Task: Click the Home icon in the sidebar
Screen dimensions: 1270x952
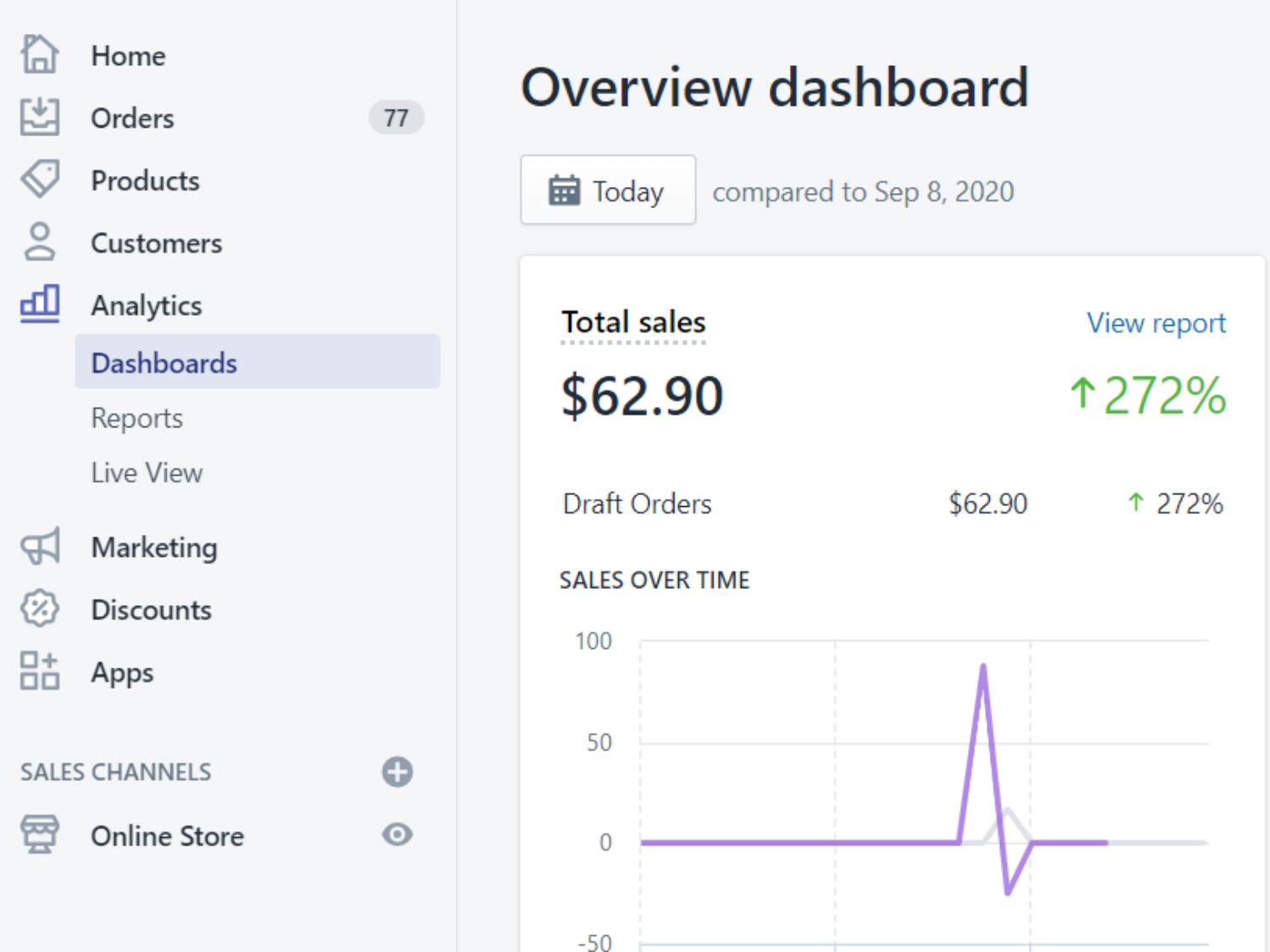Action: pos(39,53)
